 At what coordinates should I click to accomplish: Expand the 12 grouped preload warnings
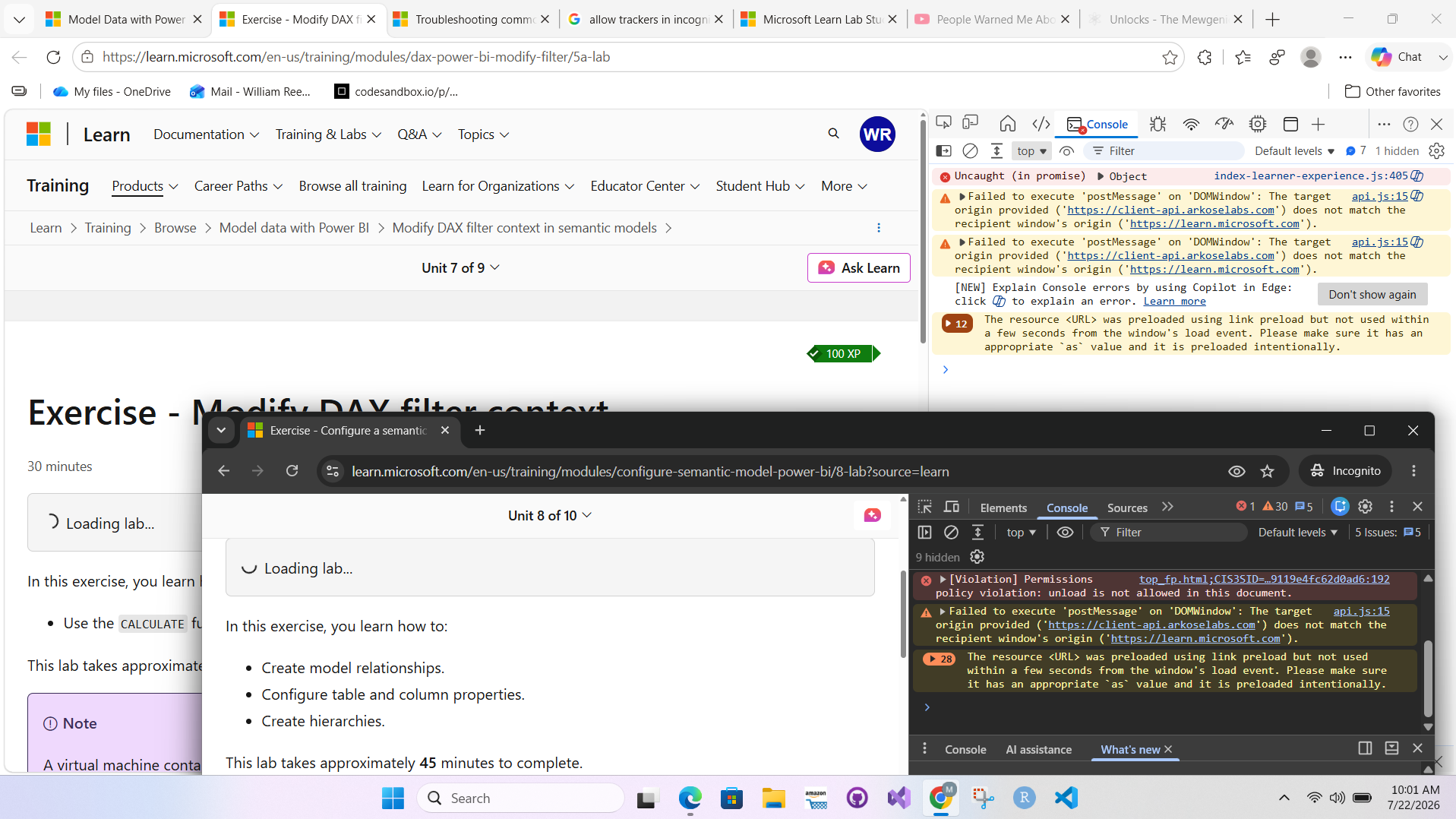pos(956,324)
